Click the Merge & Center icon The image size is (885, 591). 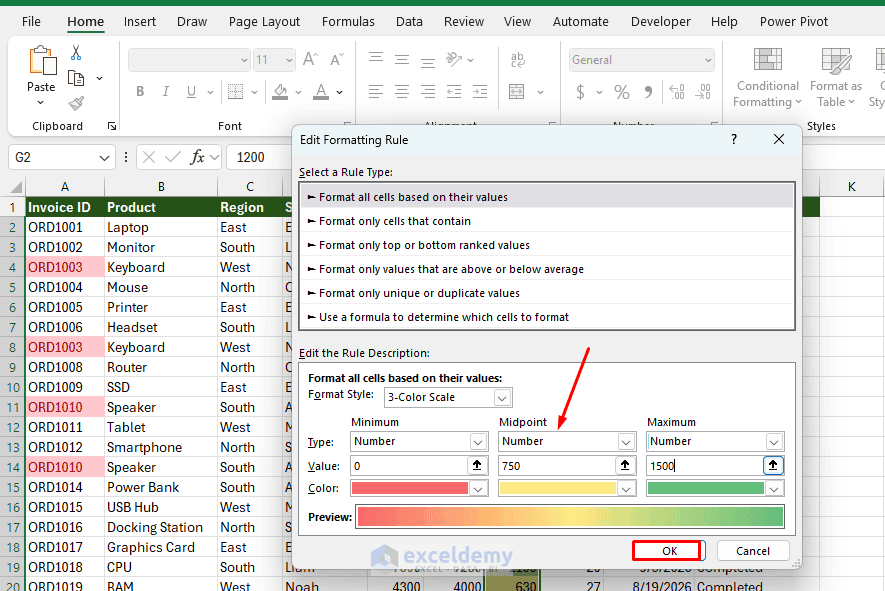[516, 91]
